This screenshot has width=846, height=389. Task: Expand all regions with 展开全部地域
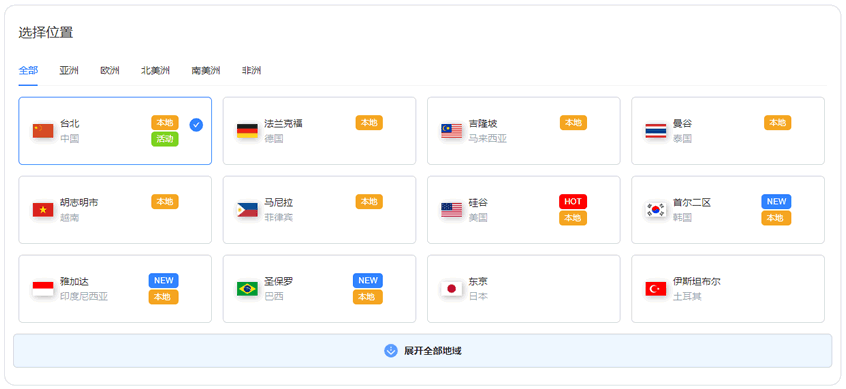[422, 351]
